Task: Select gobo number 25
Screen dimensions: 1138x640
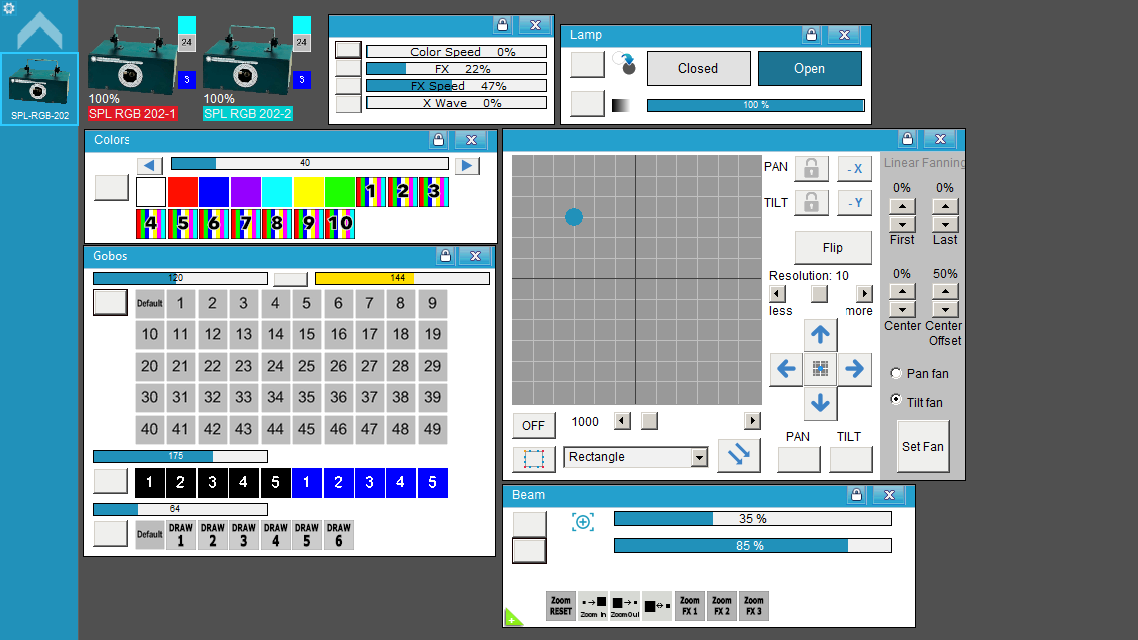Action: [x=307, y=366]
